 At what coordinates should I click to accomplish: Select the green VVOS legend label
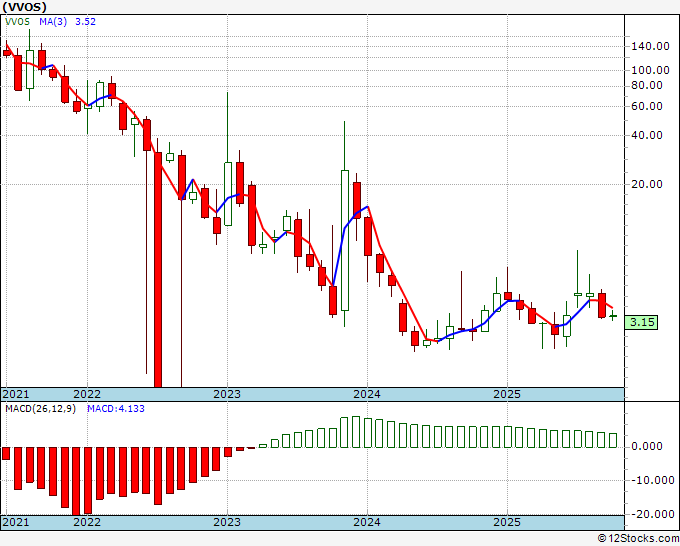pyautogui.click(x=18, y=22)
